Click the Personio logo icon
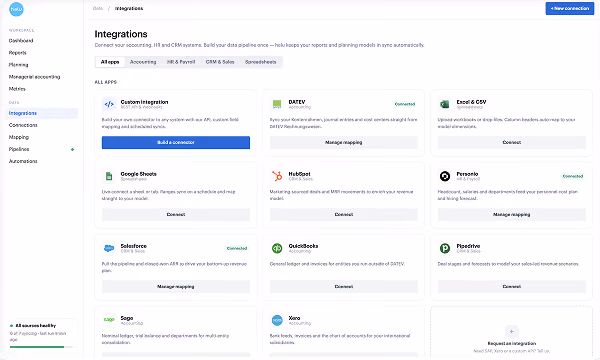Viewport: 600px width, 360px height. pyautogui.click(x=445, y=176)
